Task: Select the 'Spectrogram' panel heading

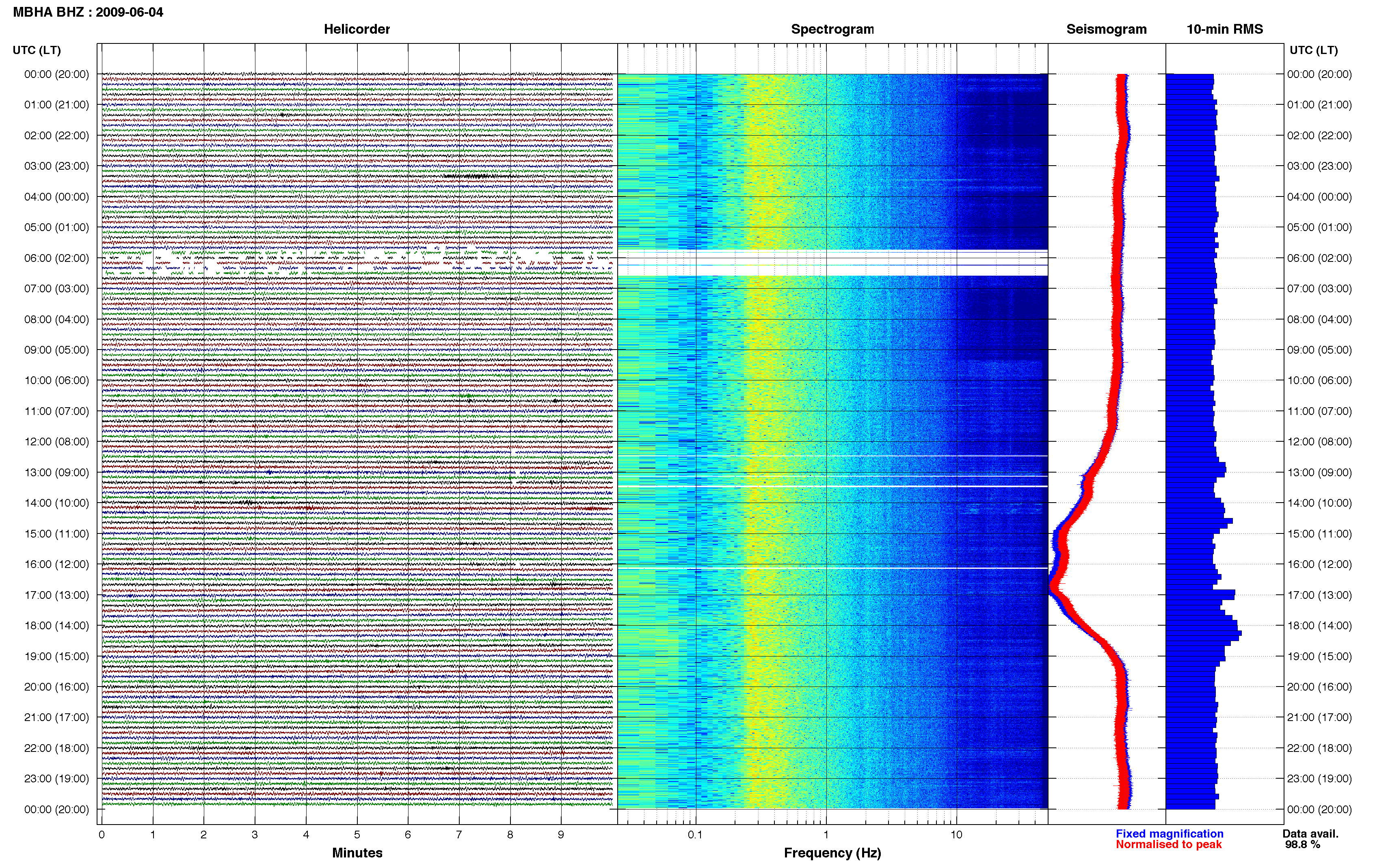Action: click(832, 29)
